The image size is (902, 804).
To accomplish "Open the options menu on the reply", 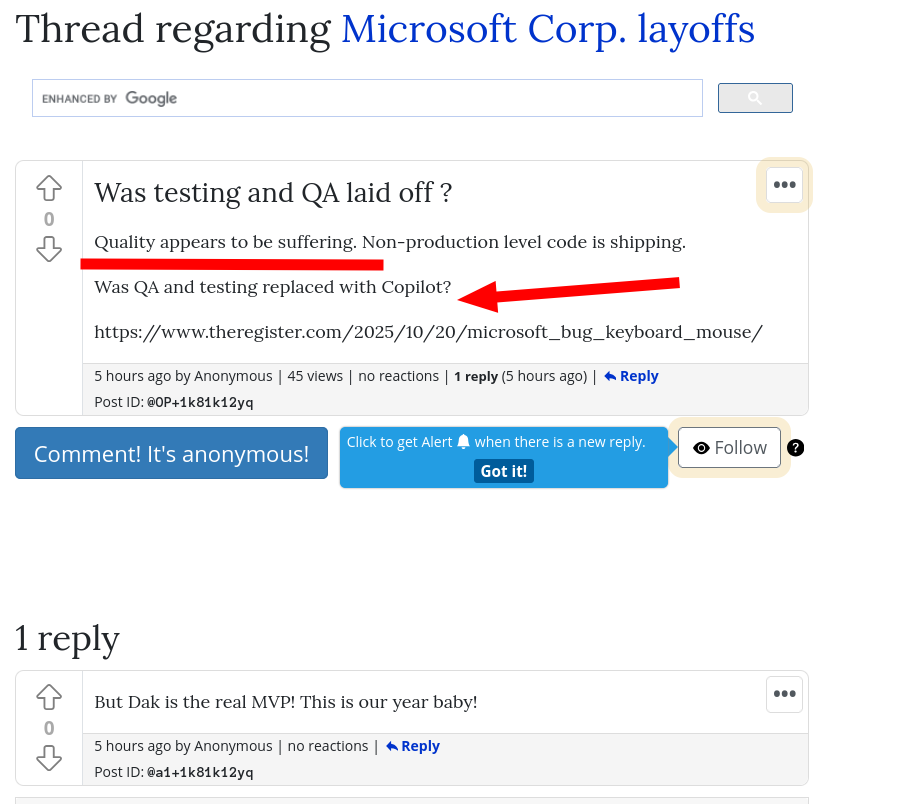I will pyautogui.click(x=784, y=694).
